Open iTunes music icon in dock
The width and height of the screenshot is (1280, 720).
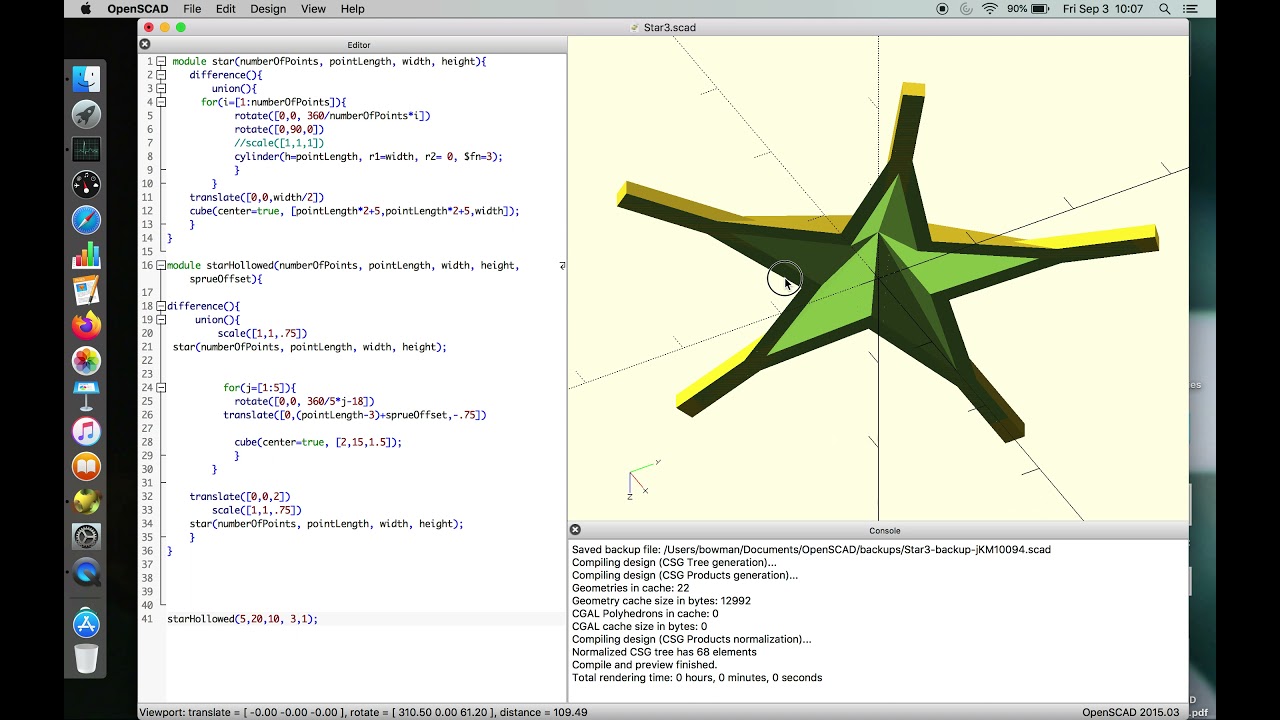(x=86, y=431)
